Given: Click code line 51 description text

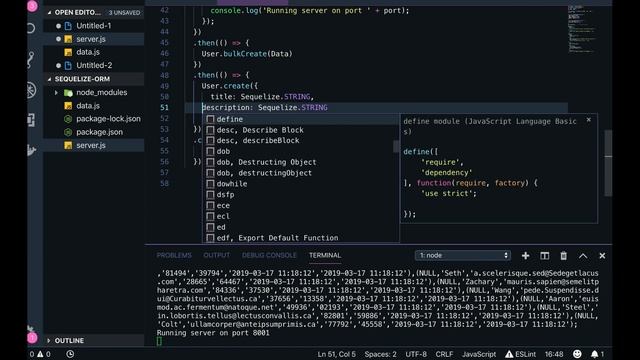Looking at the screenshot, I should 264,108.
